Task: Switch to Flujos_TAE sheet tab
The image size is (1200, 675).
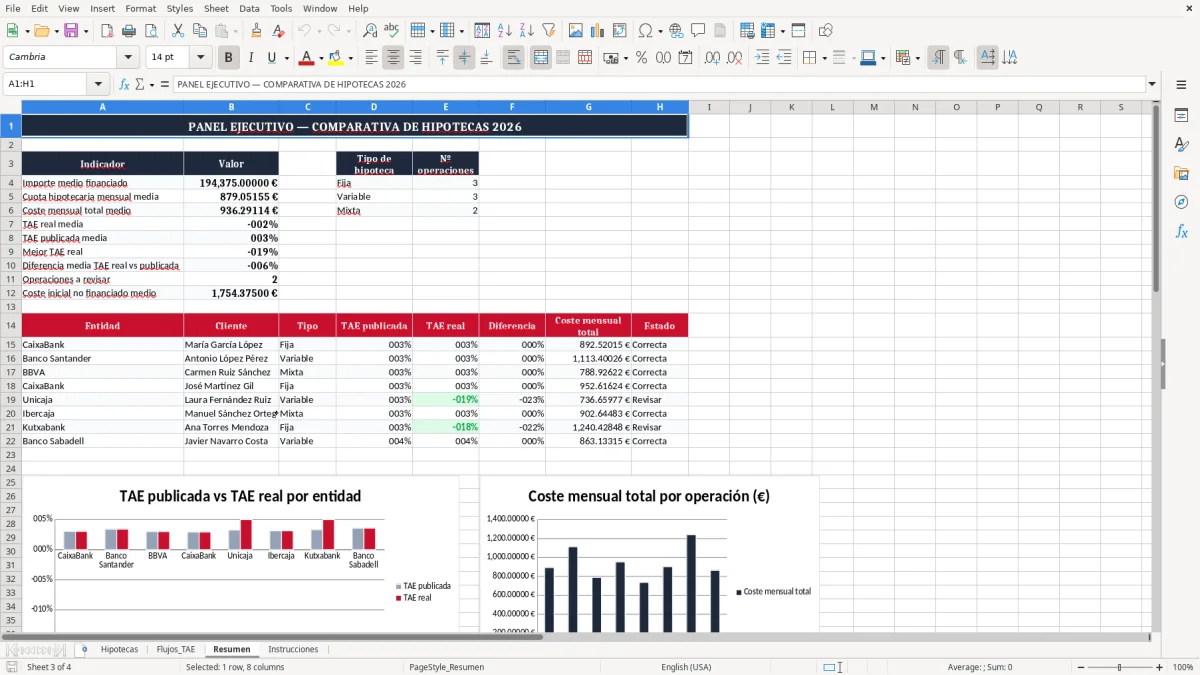Action: (176, 649)
